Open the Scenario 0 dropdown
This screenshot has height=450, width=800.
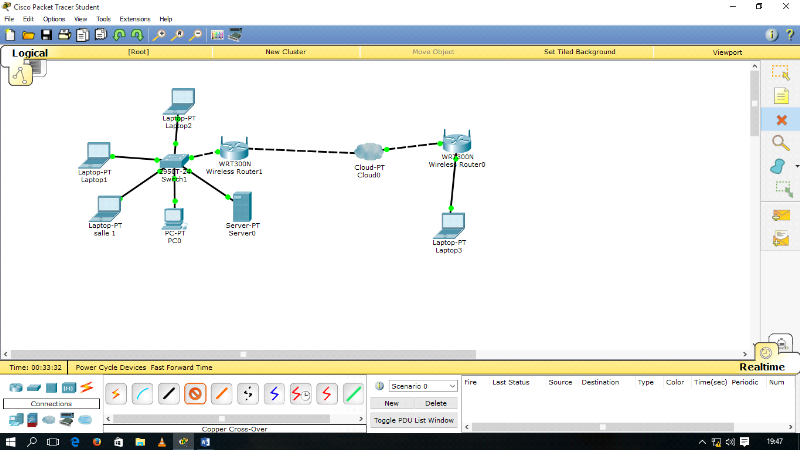(x=423, y=386)
